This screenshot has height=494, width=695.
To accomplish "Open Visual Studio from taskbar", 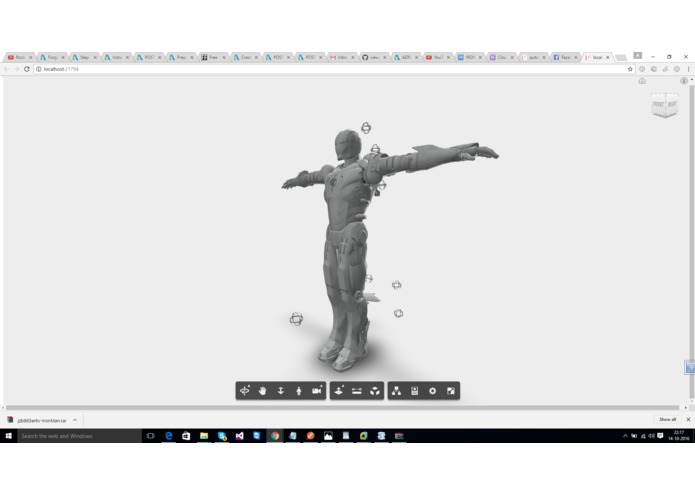I will click(x=239, y=436).
